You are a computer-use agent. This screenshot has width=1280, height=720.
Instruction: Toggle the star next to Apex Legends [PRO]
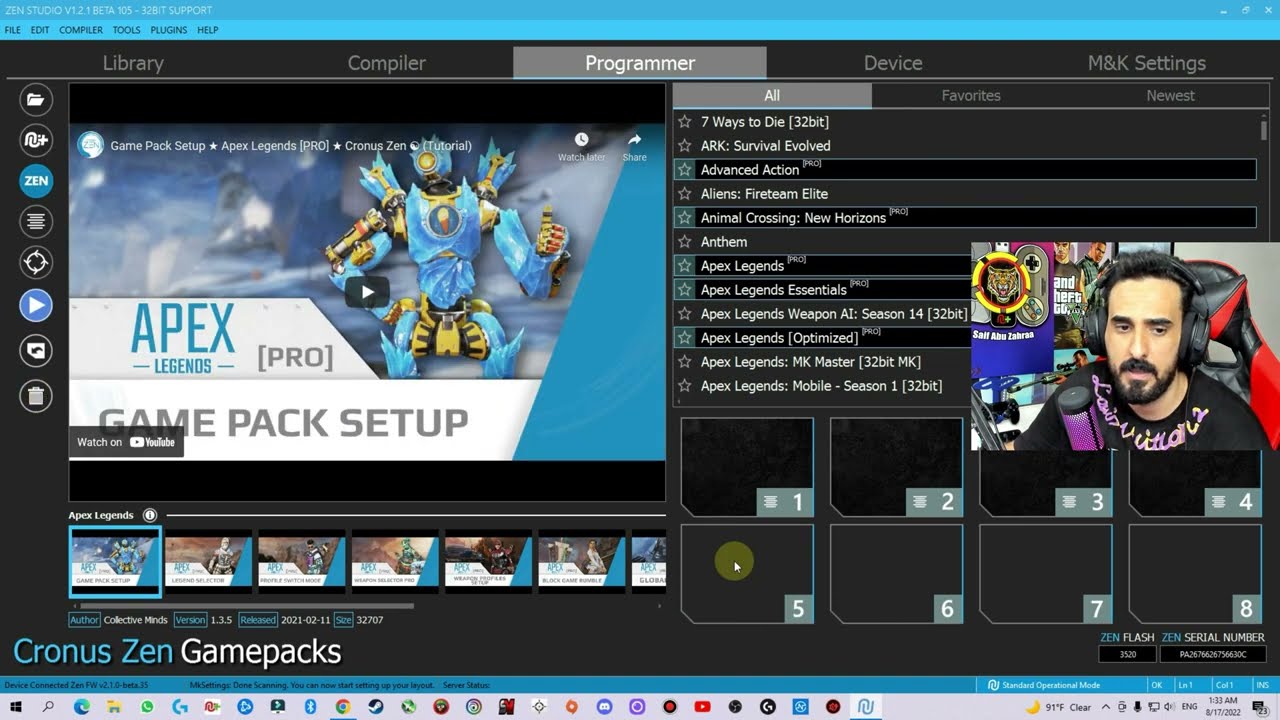[685, 266]
